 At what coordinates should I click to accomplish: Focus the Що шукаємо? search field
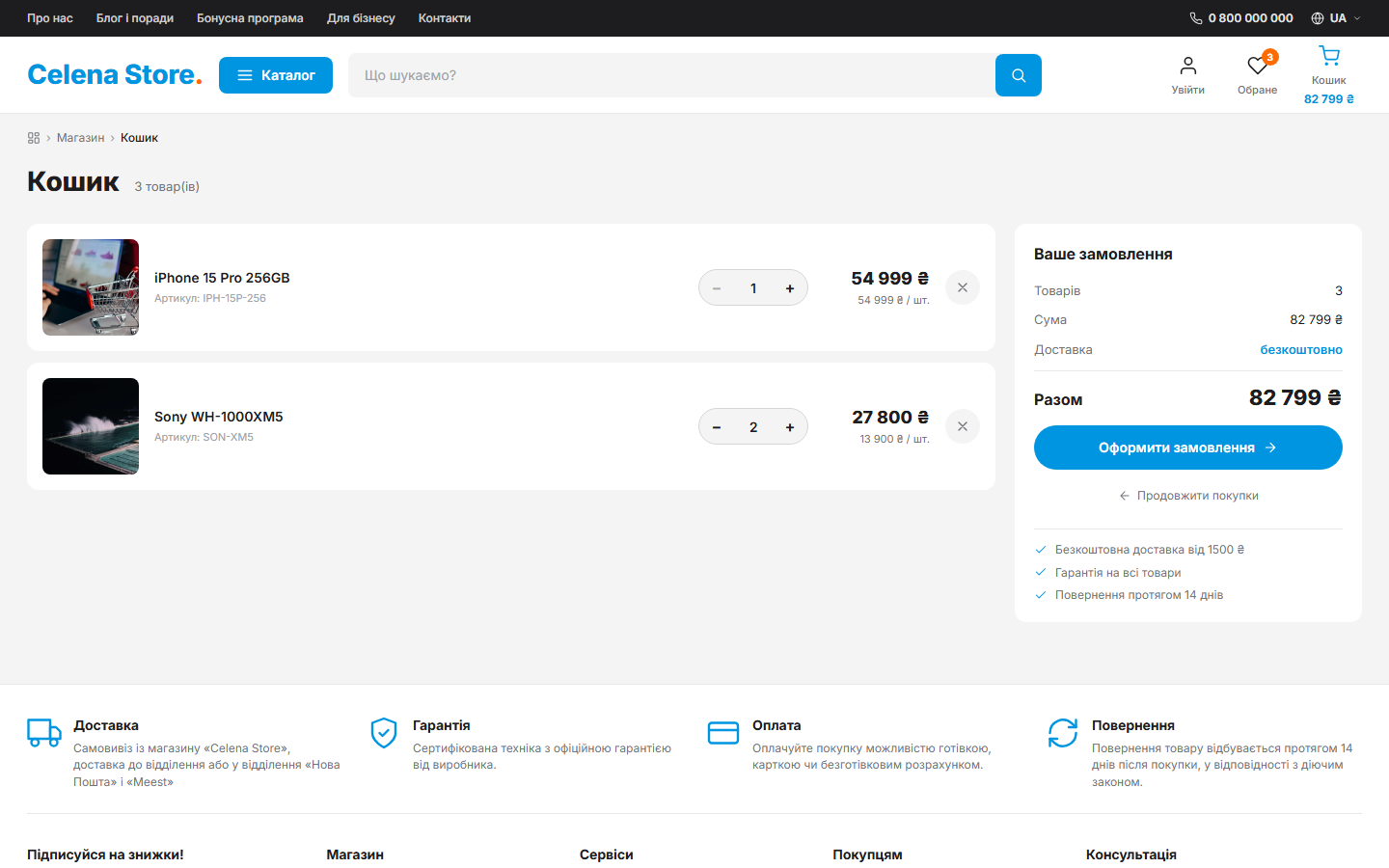(671, 75)
